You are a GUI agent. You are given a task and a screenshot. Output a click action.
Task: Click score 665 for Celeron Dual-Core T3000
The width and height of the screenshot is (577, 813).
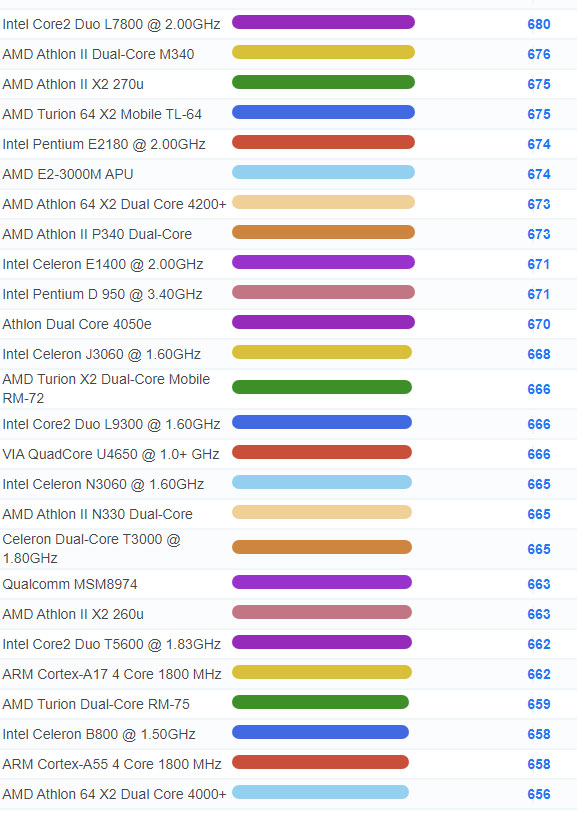coord(539,550)
